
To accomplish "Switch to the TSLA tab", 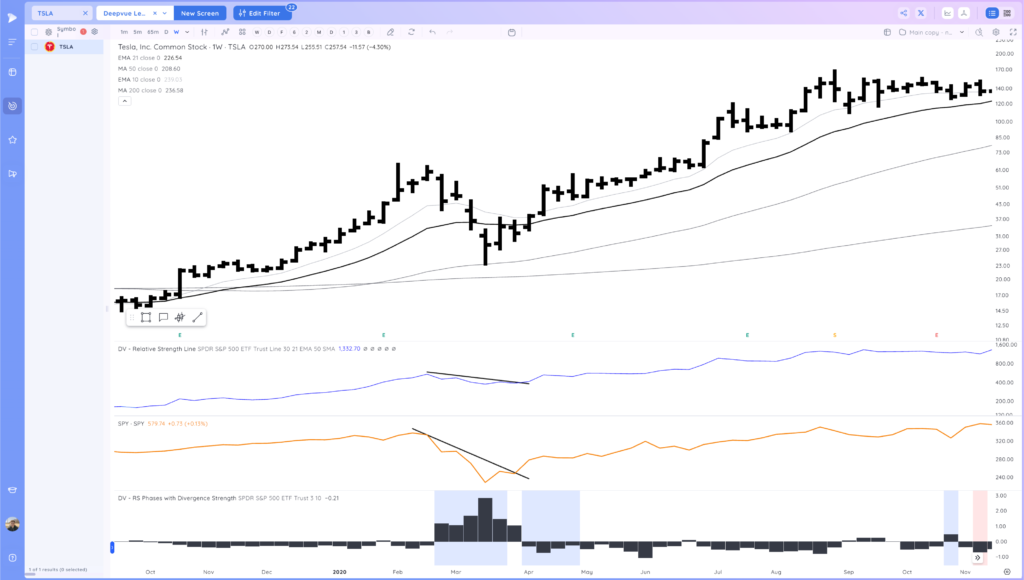I will click(x=61, y=13).
